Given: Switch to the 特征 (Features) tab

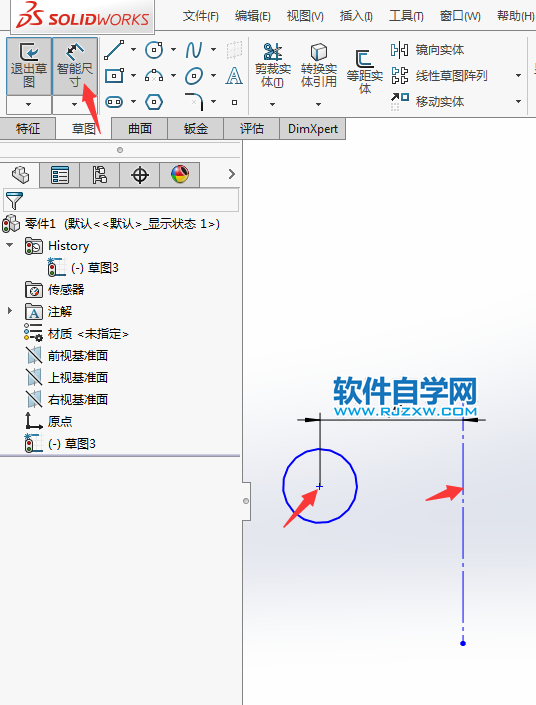Looking at the screenshot, I should click(x=28, y=129).
